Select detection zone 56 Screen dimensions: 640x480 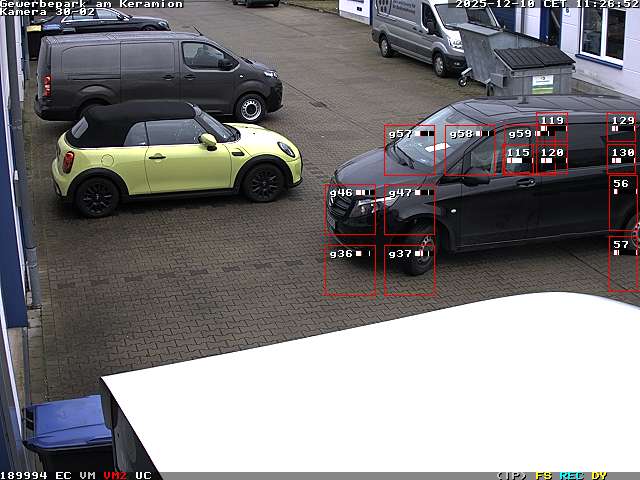point(623,203)
